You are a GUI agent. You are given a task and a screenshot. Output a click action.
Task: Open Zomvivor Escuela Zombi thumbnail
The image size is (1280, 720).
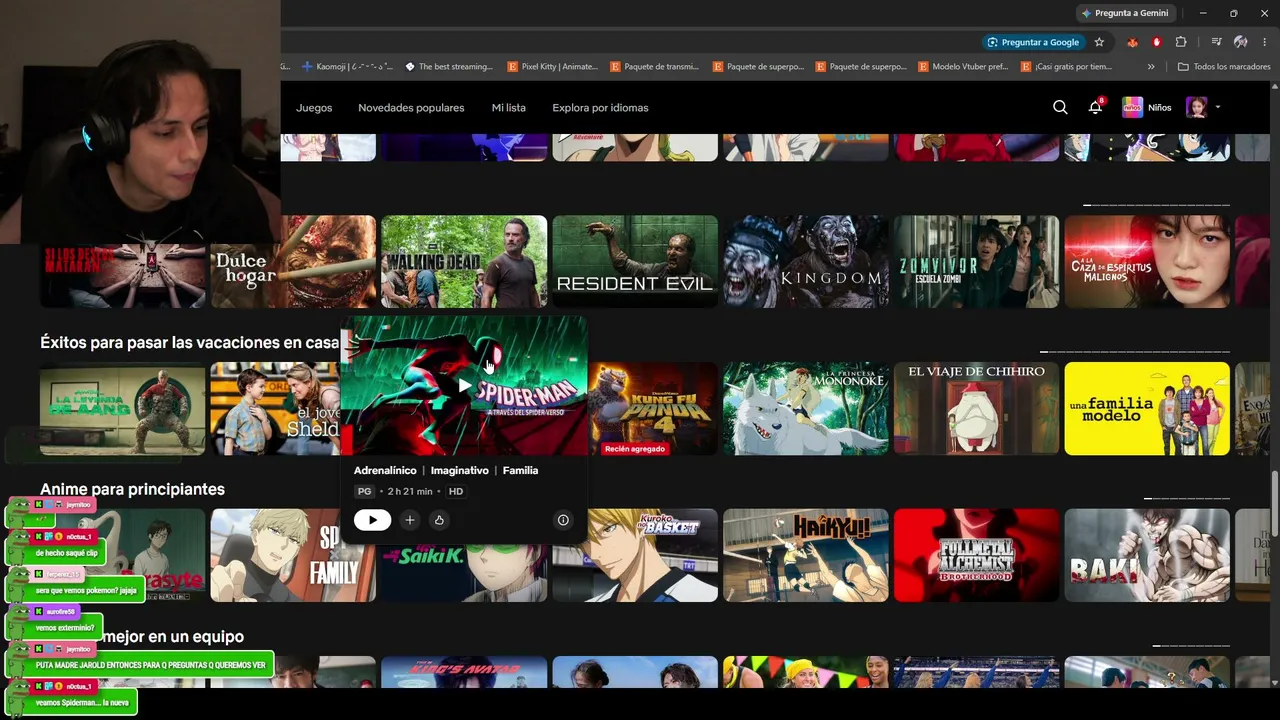point(976,261)
